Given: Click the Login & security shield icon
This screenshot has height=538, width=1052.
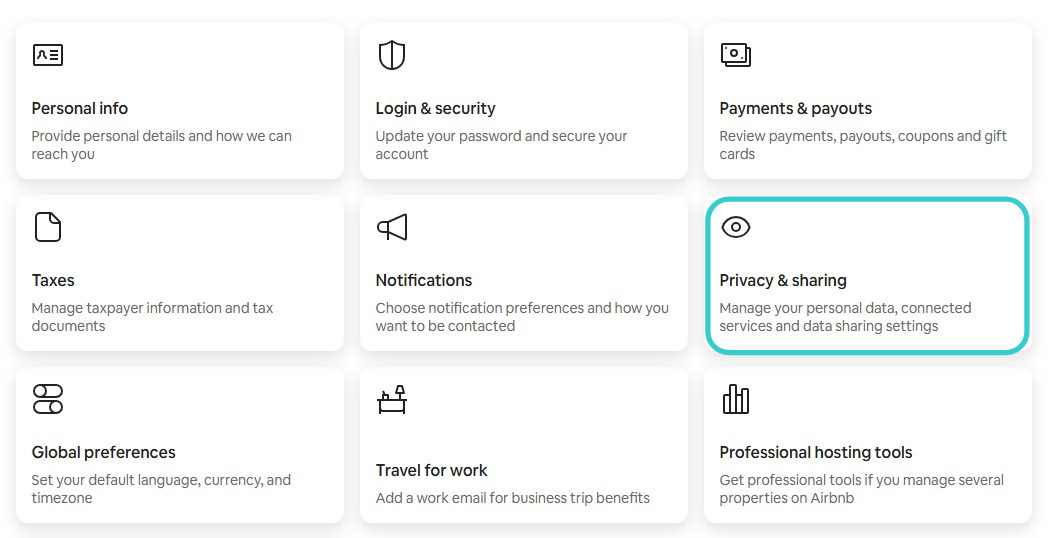Looking at the screenshot, I should tap(392, 55).
